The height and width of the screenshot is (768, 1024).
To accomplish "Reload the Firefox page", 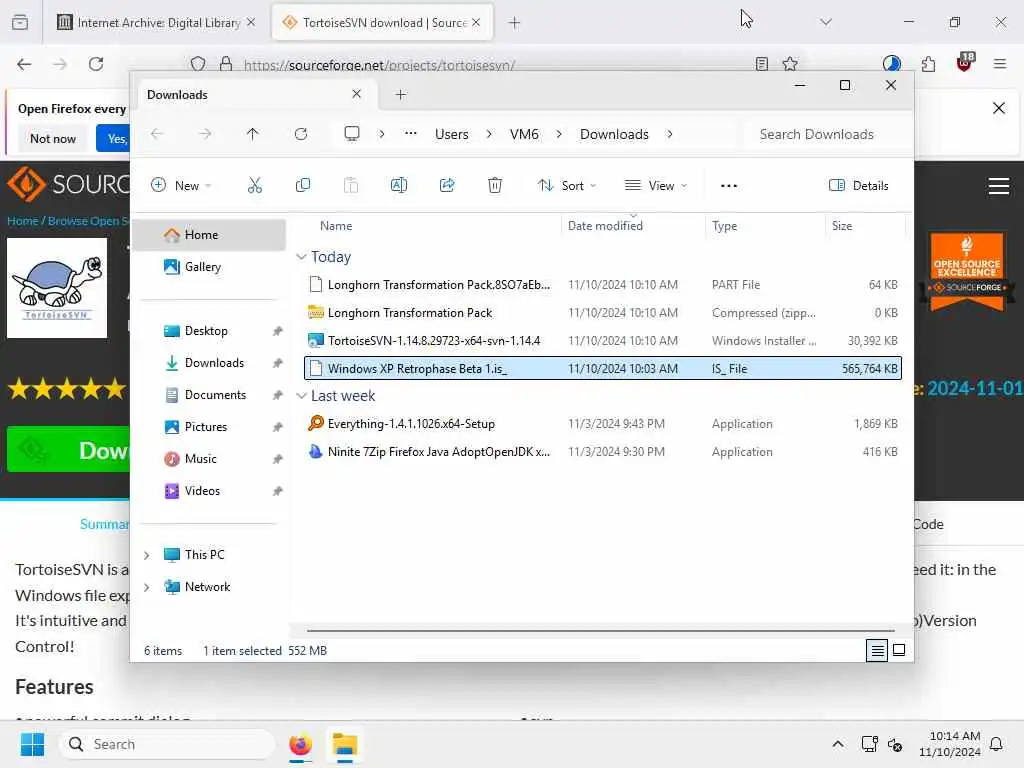I will pyautogui.click(x=96, y=64).
